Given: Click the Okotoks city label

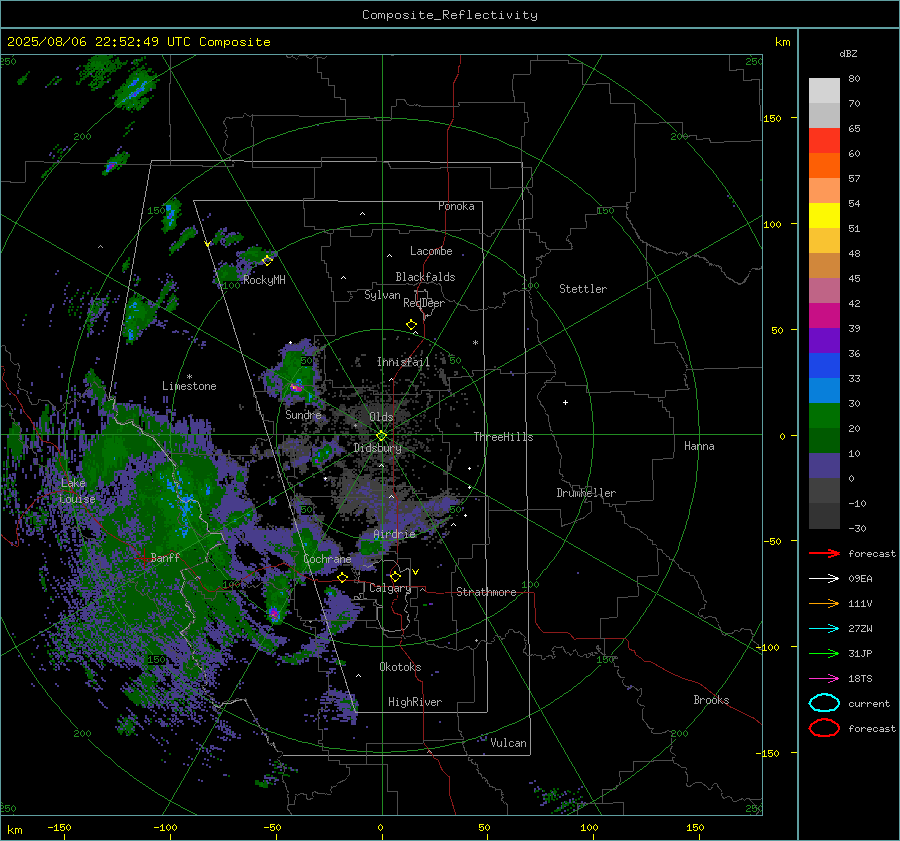Looking at the screenshot, I should point(400,667).
